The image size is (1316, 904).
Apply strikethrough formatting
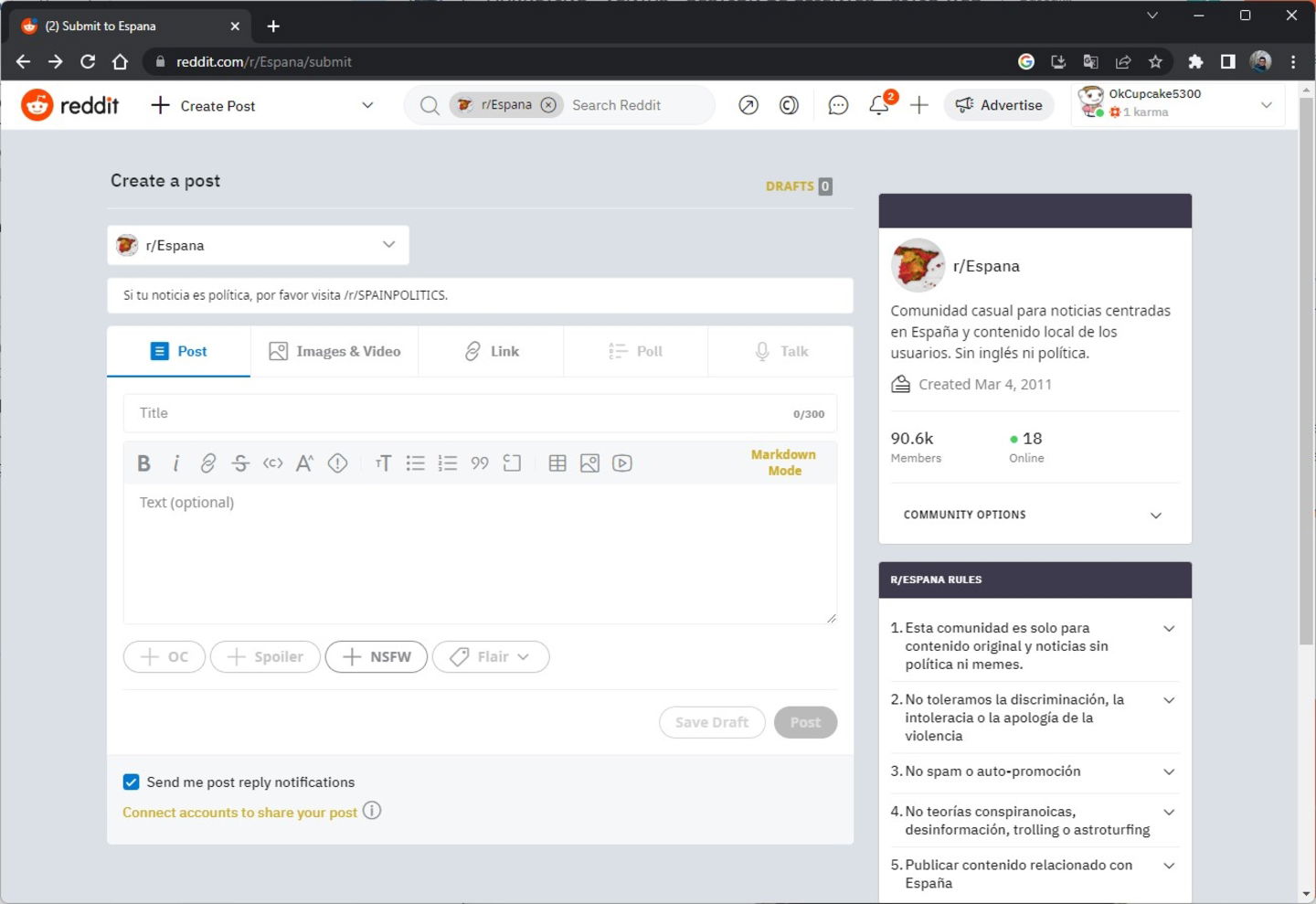click(x=240, y=463)
